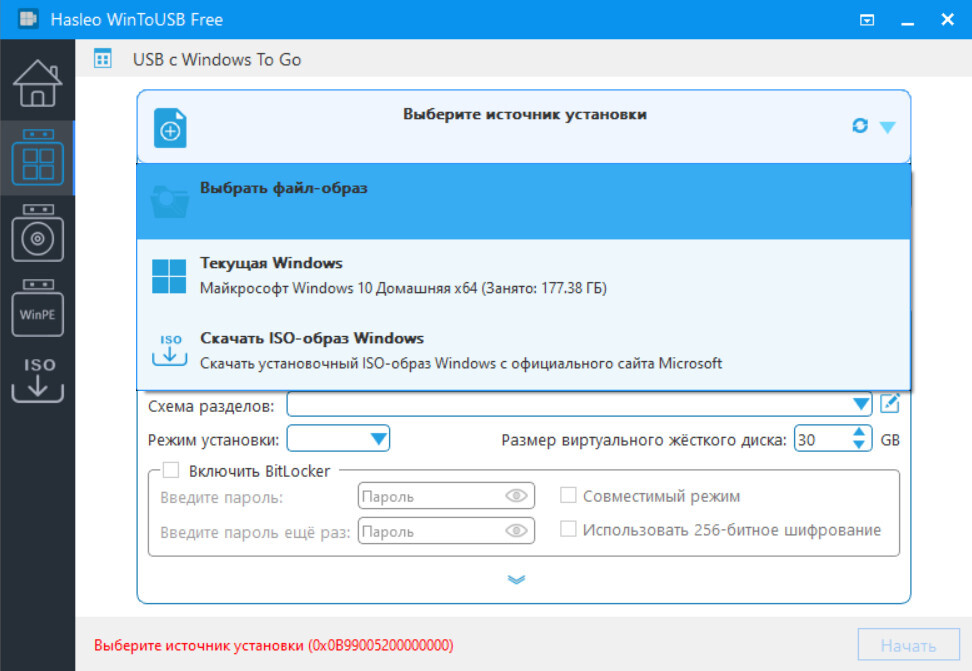Screen dimensions: 972x671
Task: Click the Windows logo next to Текущая Windows
Action: pos(169,276)
